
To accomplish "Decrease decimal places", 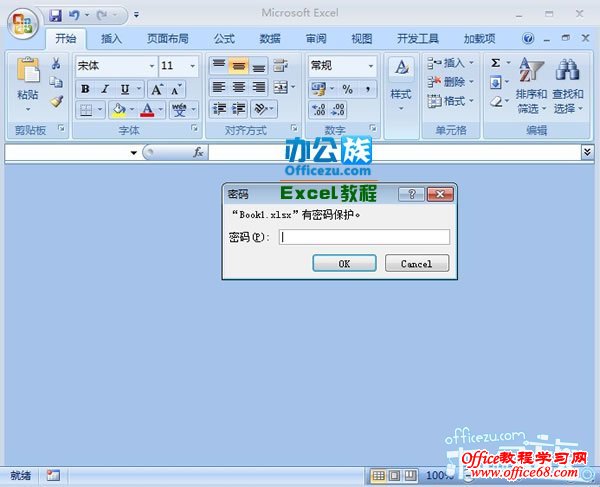I will click(338, 110).
